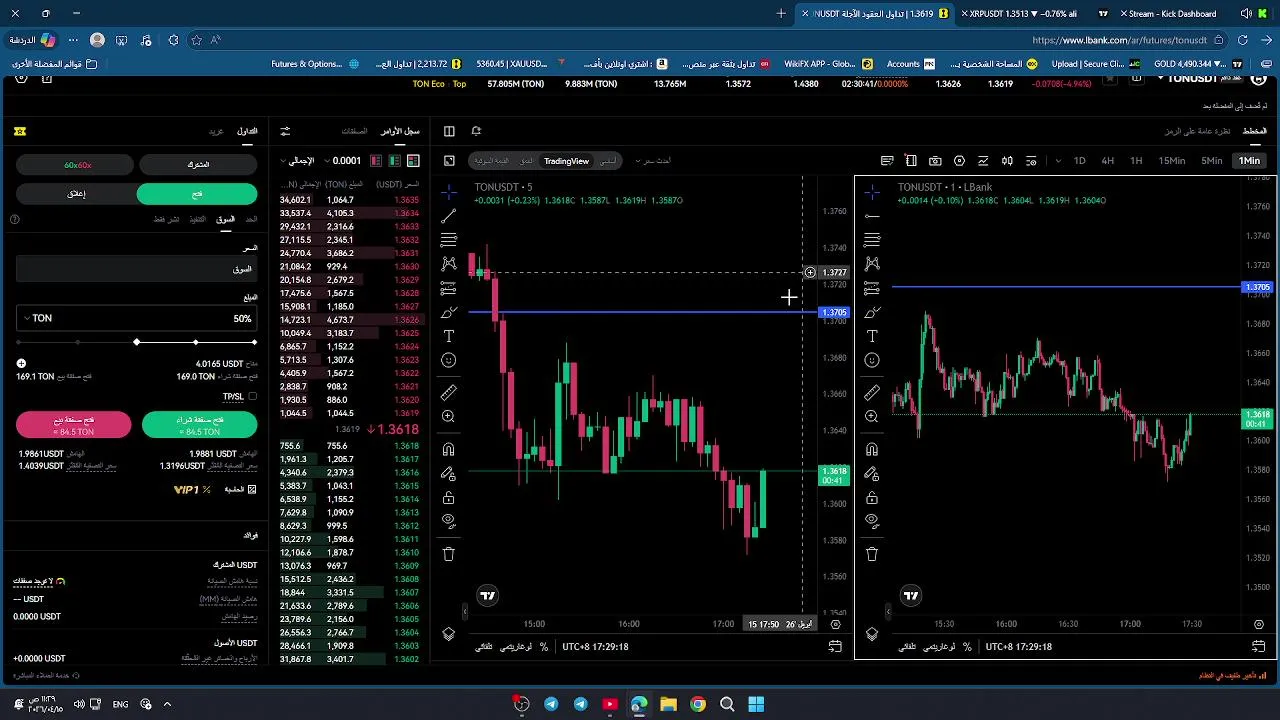This screenshot has width=1280, height=720.
Task: Show only sell orders in order book
Action: [376, 161]
